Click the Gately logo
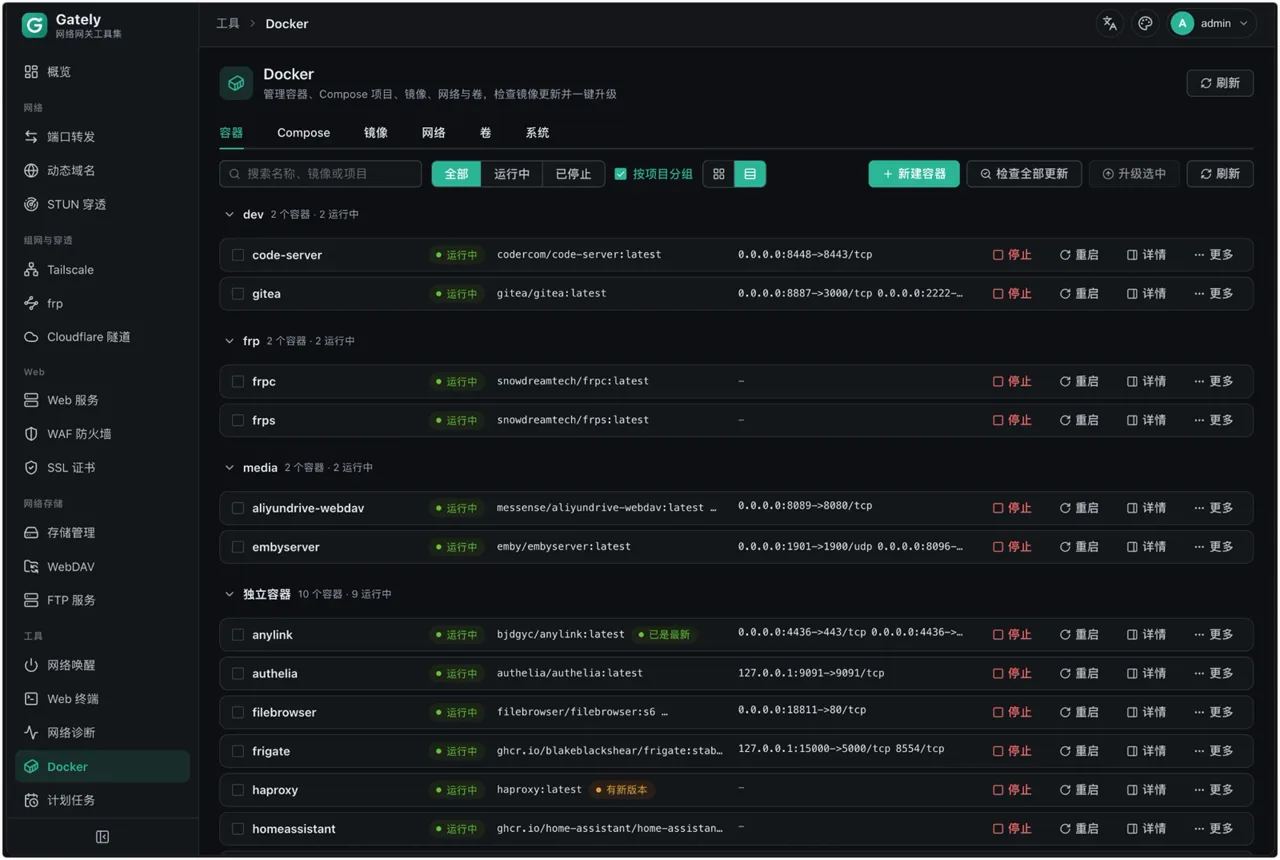This screenshot has height=860, width=1280. point(34,26)
